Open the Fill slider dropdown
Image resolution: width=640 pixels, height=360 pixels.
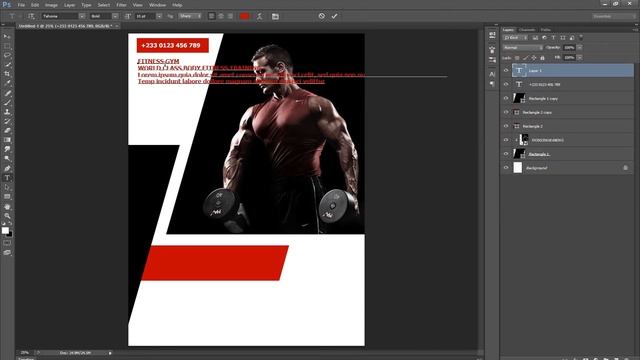click(x=580, y=58)
